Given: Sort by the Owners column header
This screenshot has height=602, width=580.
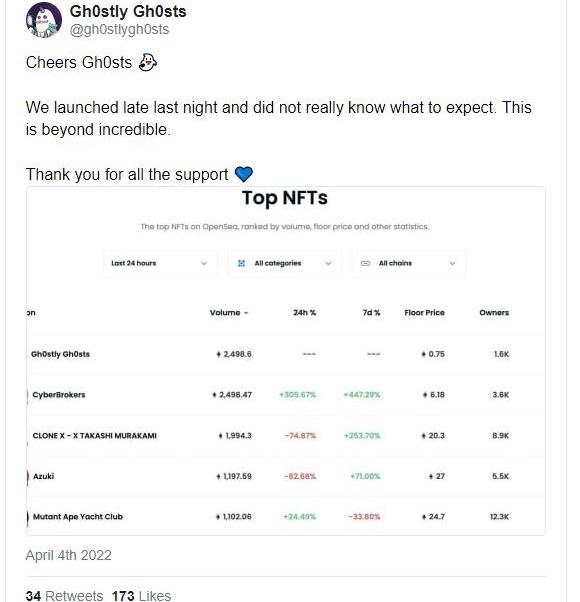Looking at the screenshot, I should point(494,313).
